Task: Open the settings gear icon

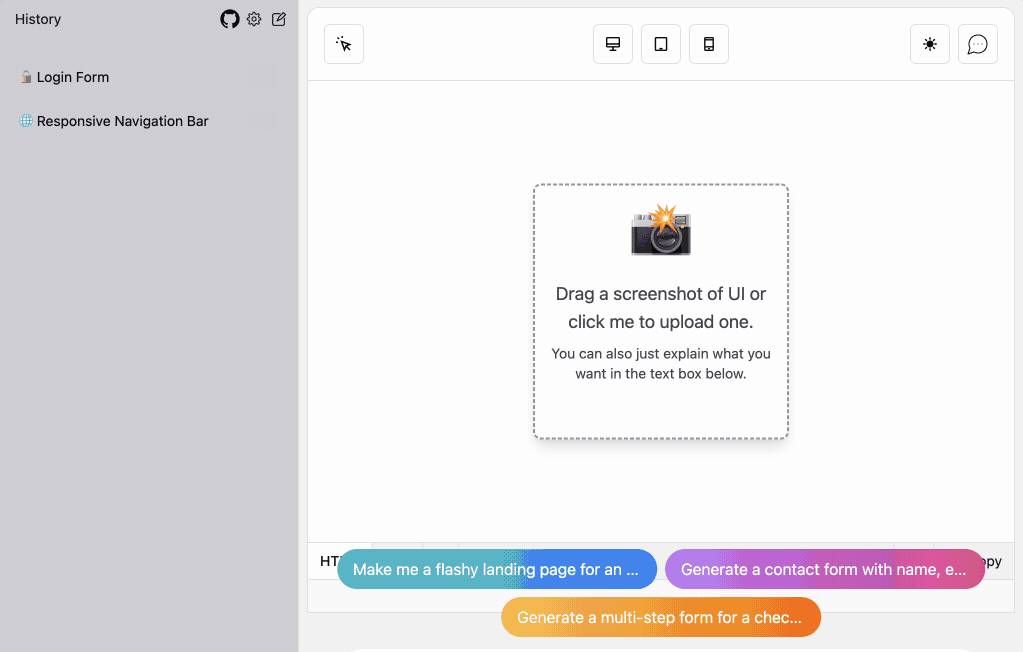Action: point(254,18)
